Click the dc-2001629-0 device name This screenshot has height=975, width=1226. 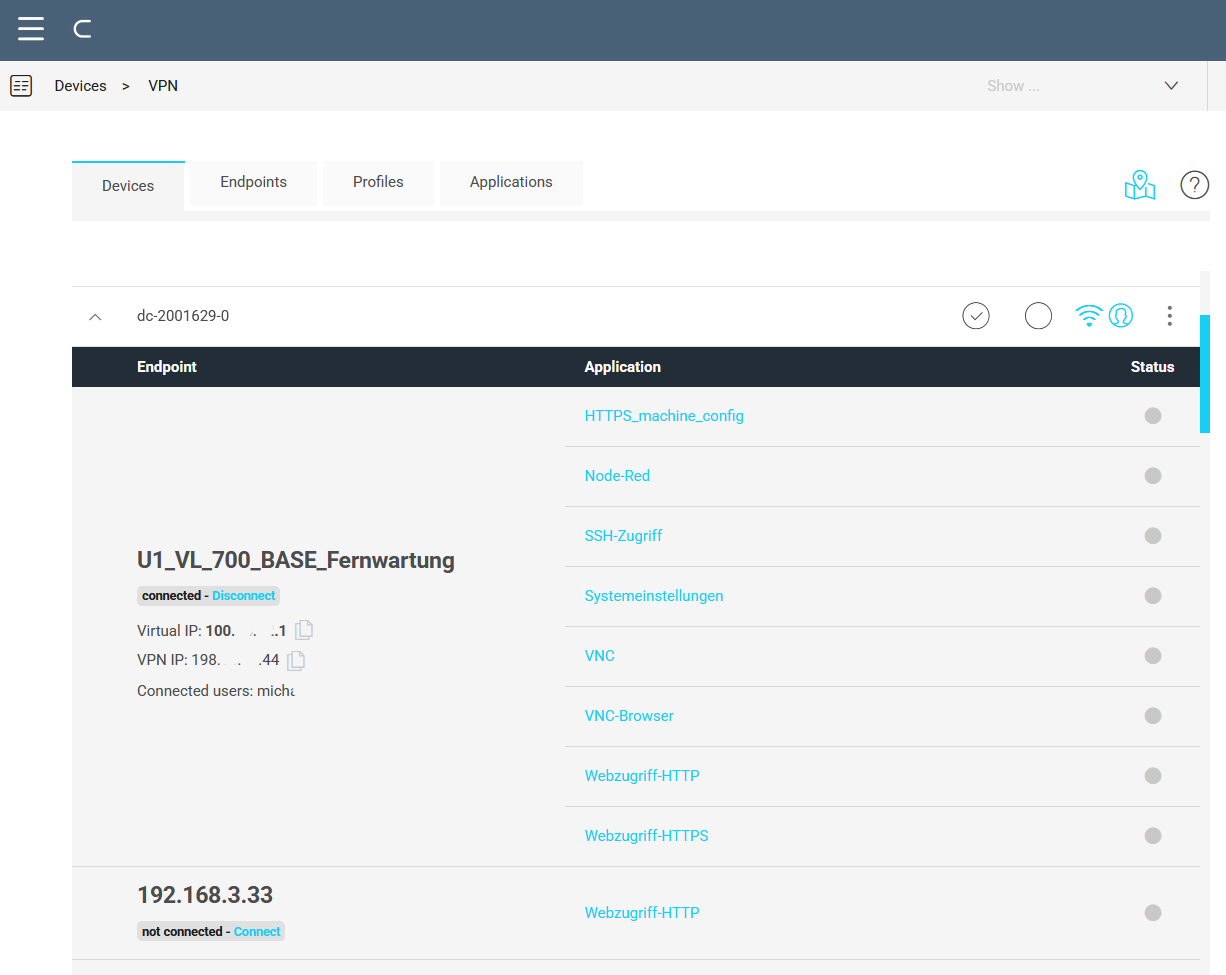click(183, 316)
